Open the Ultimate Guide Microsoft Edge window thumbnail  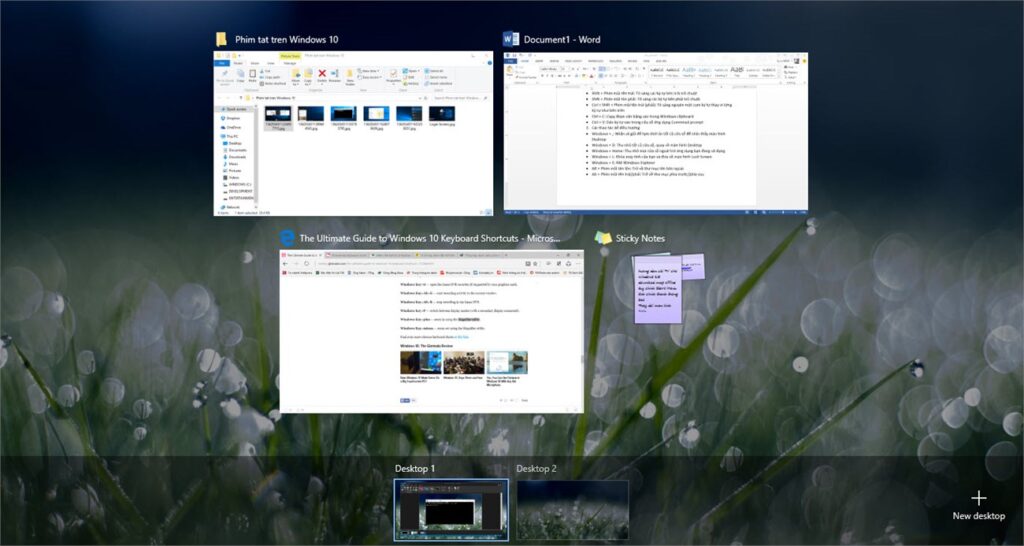[432, 332]
